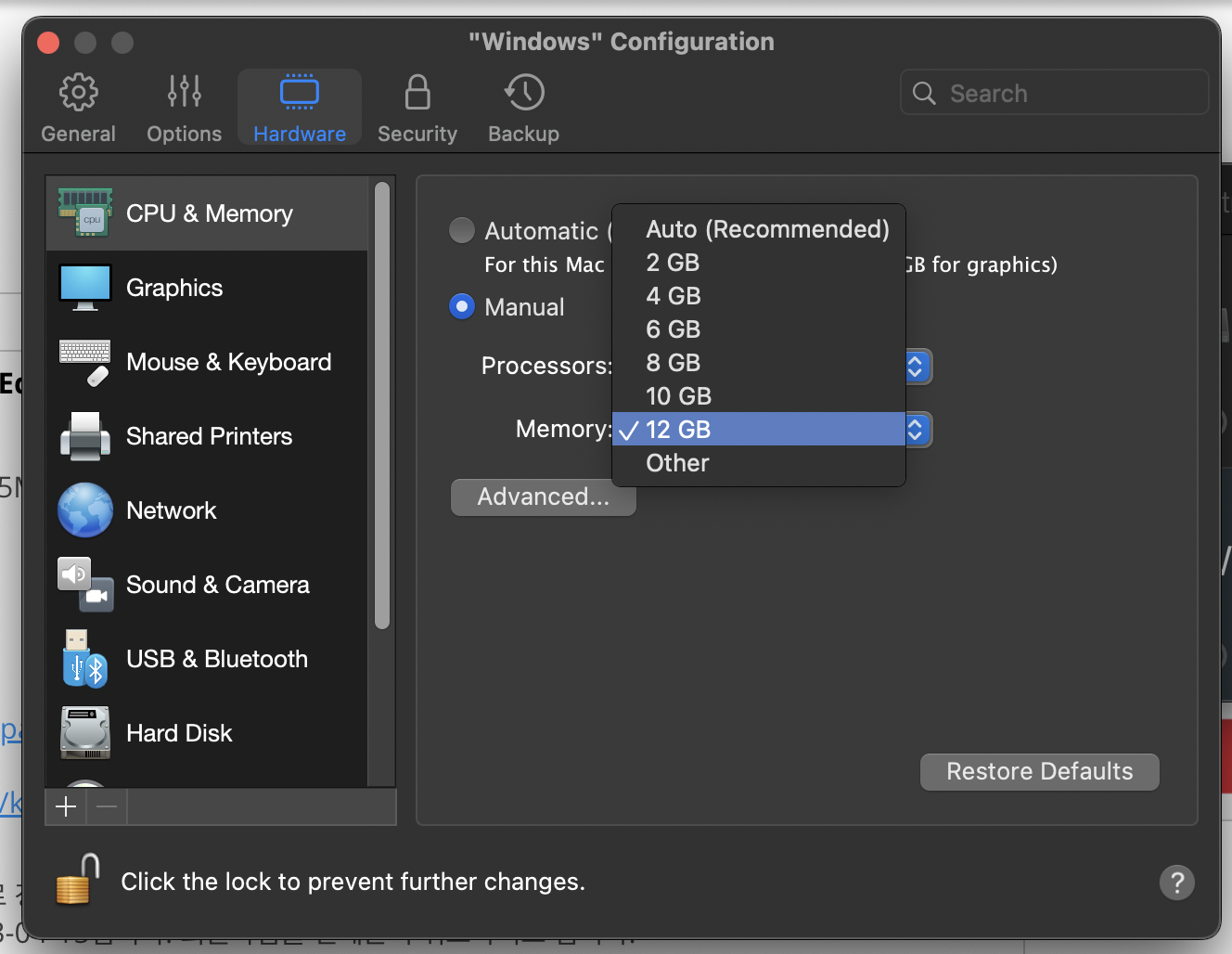1232x954 pixels.
Task: Select the Manual radio button
Action: (462, 306)
